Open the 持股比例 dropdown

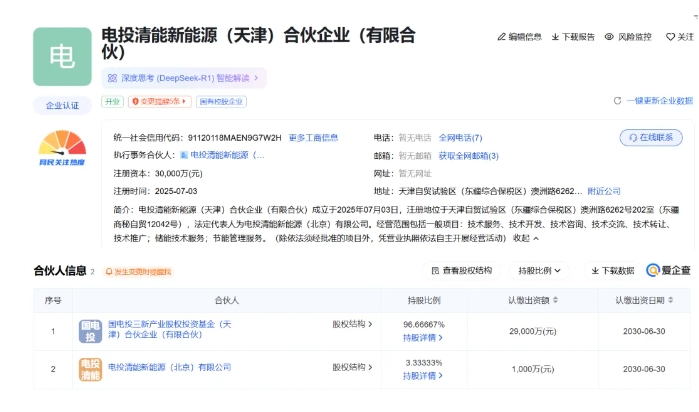click(540, 270)
